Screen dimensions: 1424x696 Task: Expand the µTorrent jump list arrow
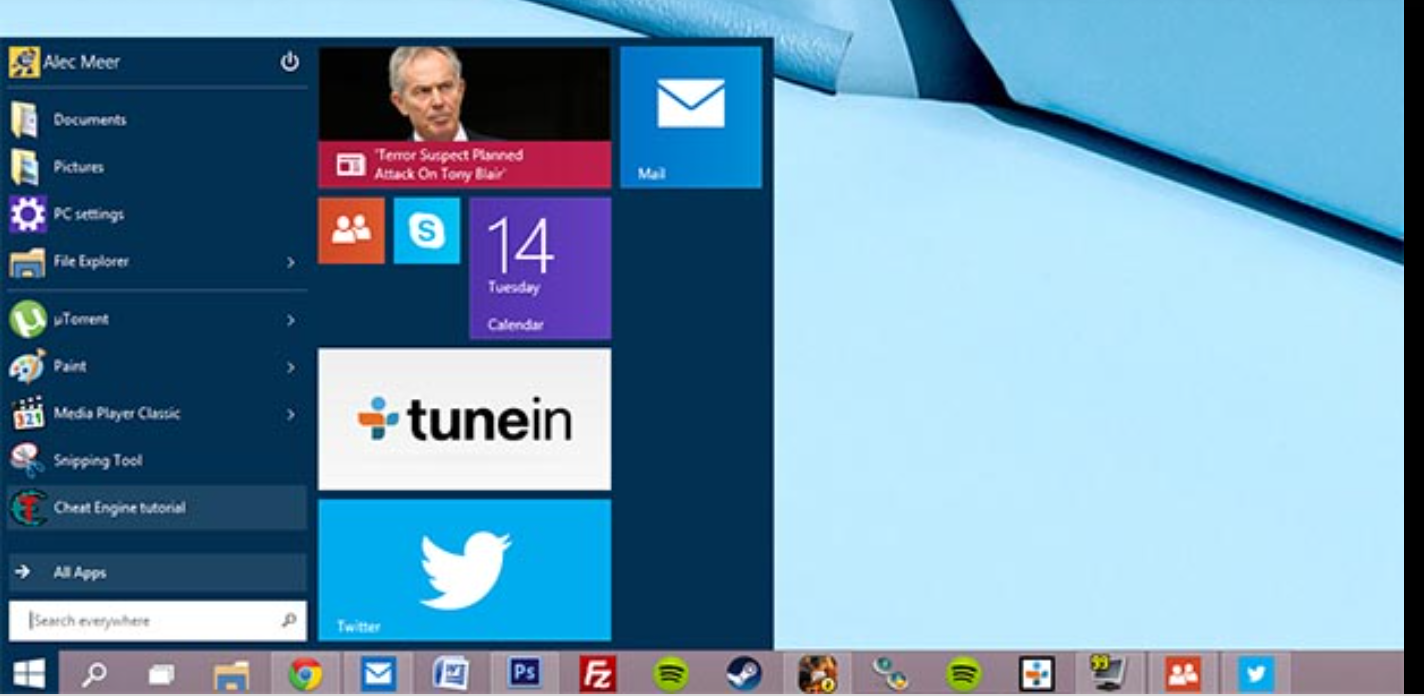coord(291,320)
